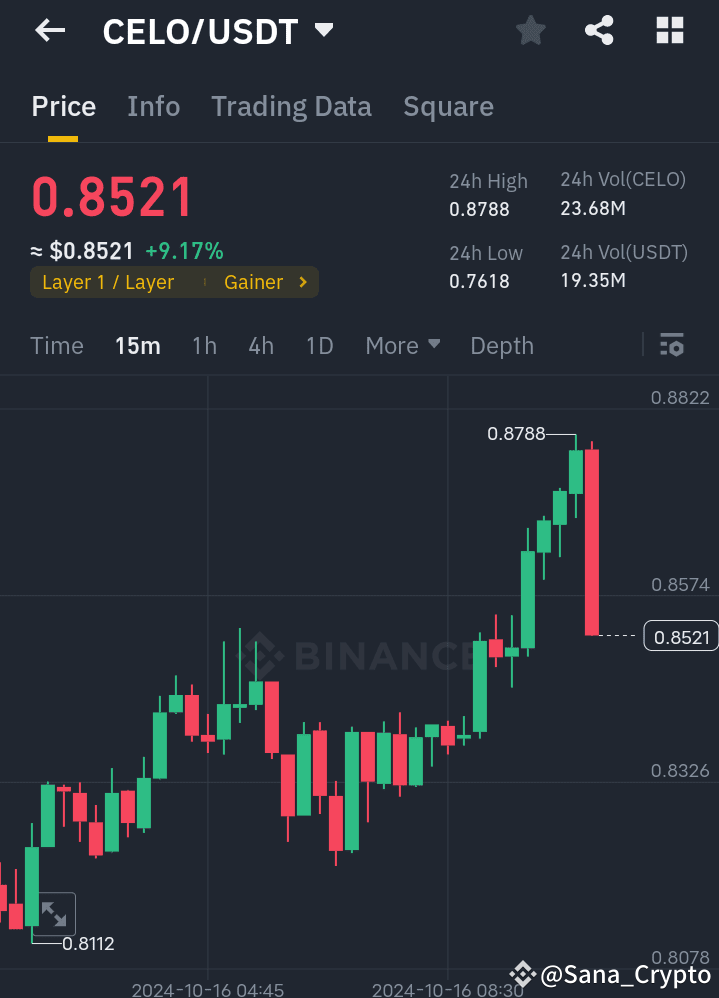Viewport: 719px width, 998px height.
Task: Tap the Square section label
Action: tap(448, 106)
